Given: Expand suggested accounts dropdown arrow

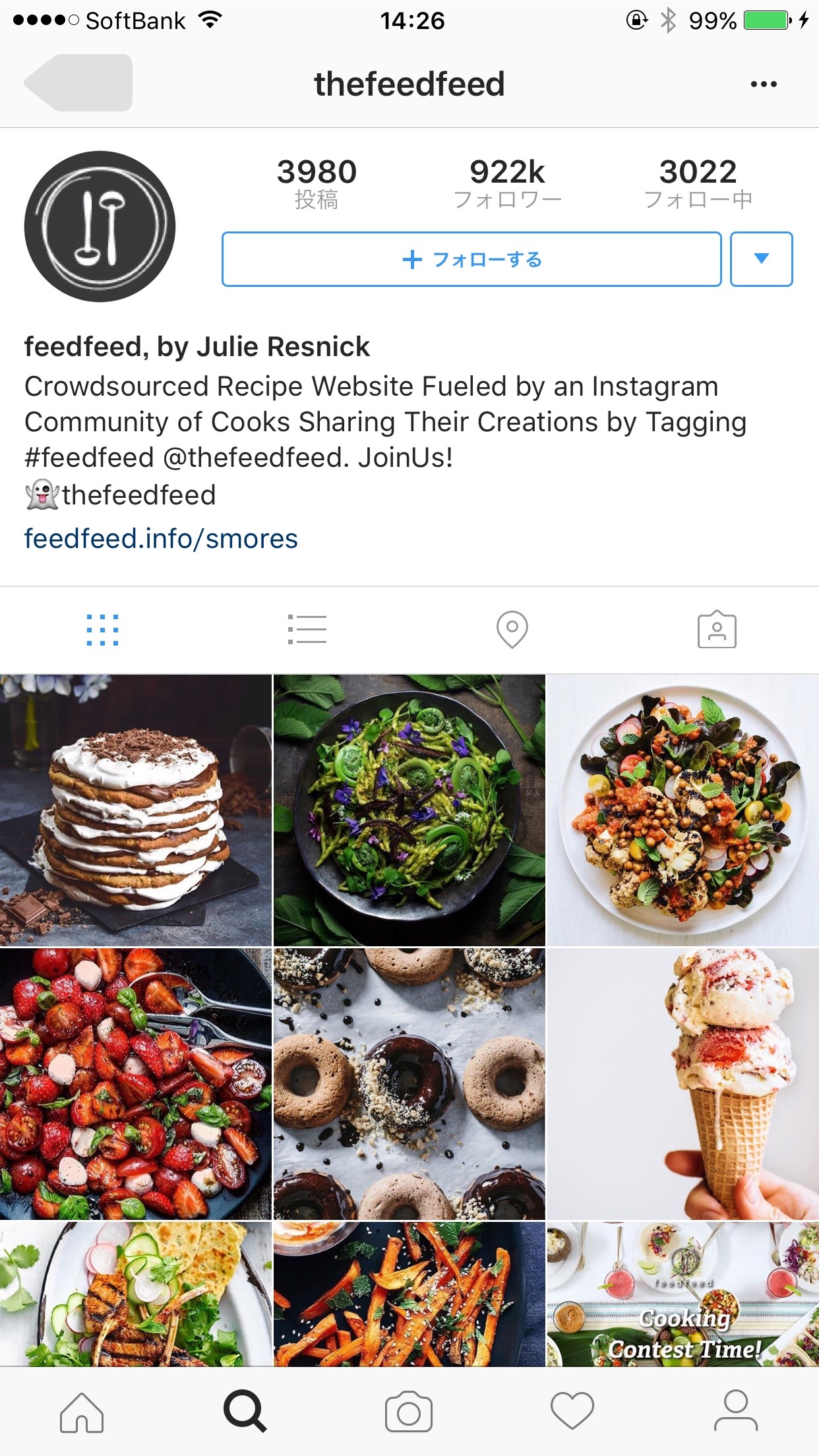Looking at the screenshot, I should (762, 259).
